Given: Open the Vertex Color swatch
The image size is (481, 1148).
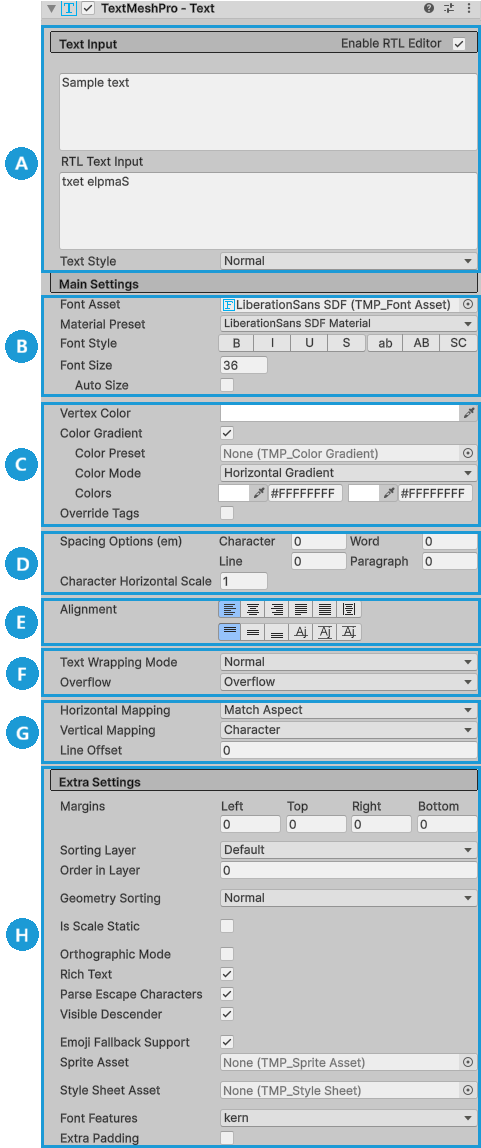Looking at the screenshot, I should point(340,413).
